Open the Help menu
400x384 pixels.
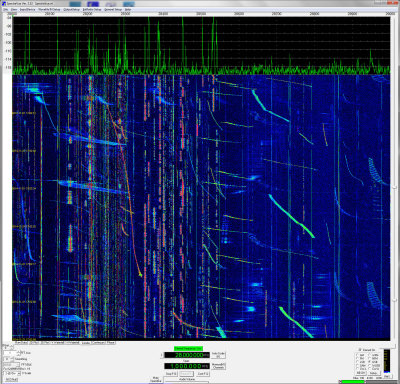(x=128, y=10)
